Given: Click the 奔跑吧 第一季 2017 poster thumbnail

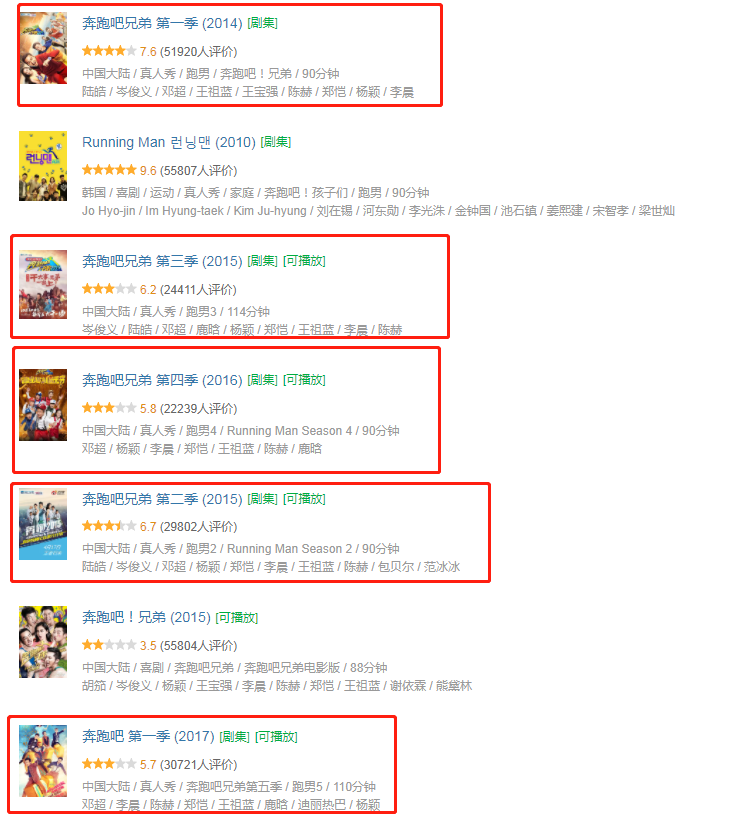Looking at the screenshot, I should [43, 761].
